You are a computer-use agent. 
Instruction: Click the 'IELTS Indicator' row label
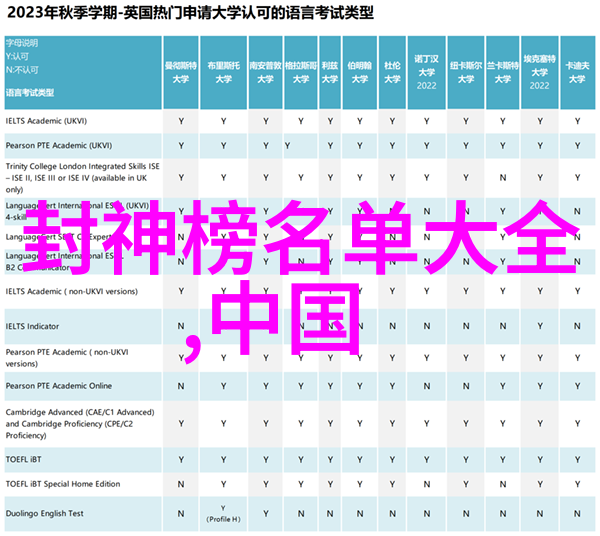32,327
